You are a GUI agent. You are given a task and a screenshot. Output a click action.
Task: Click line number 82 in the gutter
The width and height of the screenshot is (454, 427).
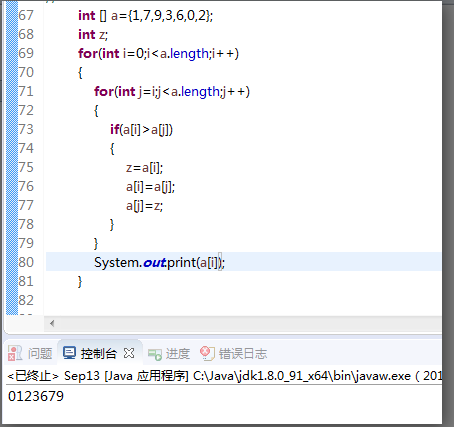pyautogui.click(x=26, y=301)
